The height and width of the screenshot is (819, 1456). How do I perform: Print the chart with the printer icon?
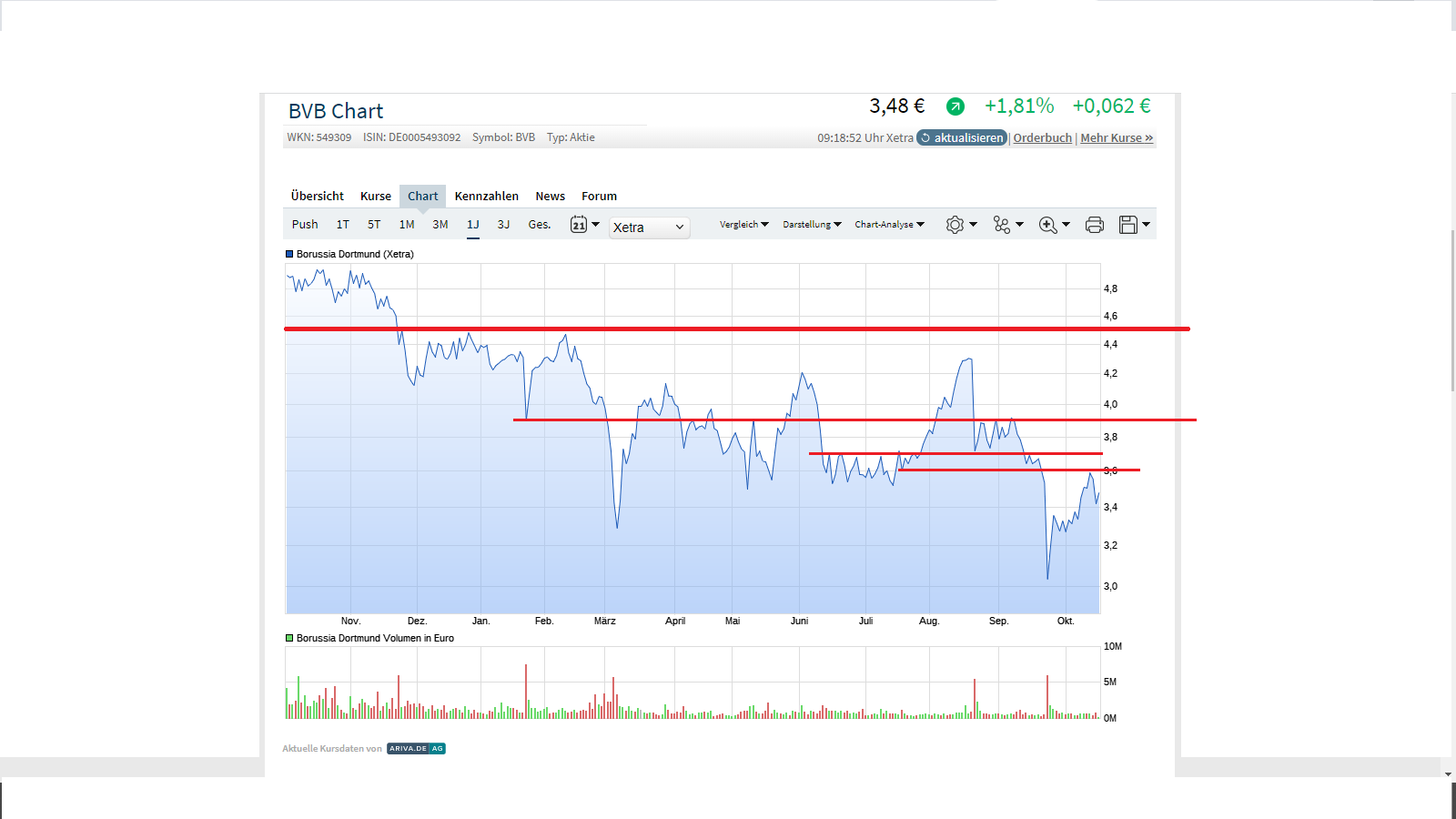coord(1095,225)
